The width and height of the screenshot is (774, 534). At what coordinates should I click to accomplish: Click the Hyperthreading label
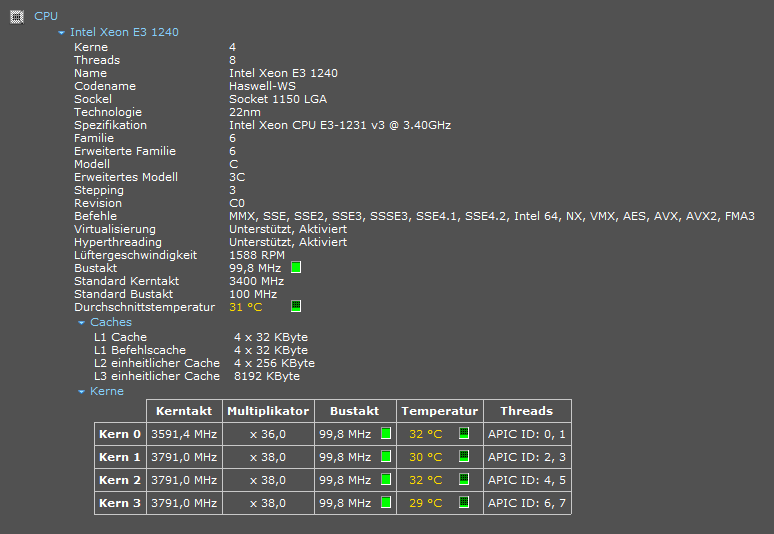click(117, 242)
